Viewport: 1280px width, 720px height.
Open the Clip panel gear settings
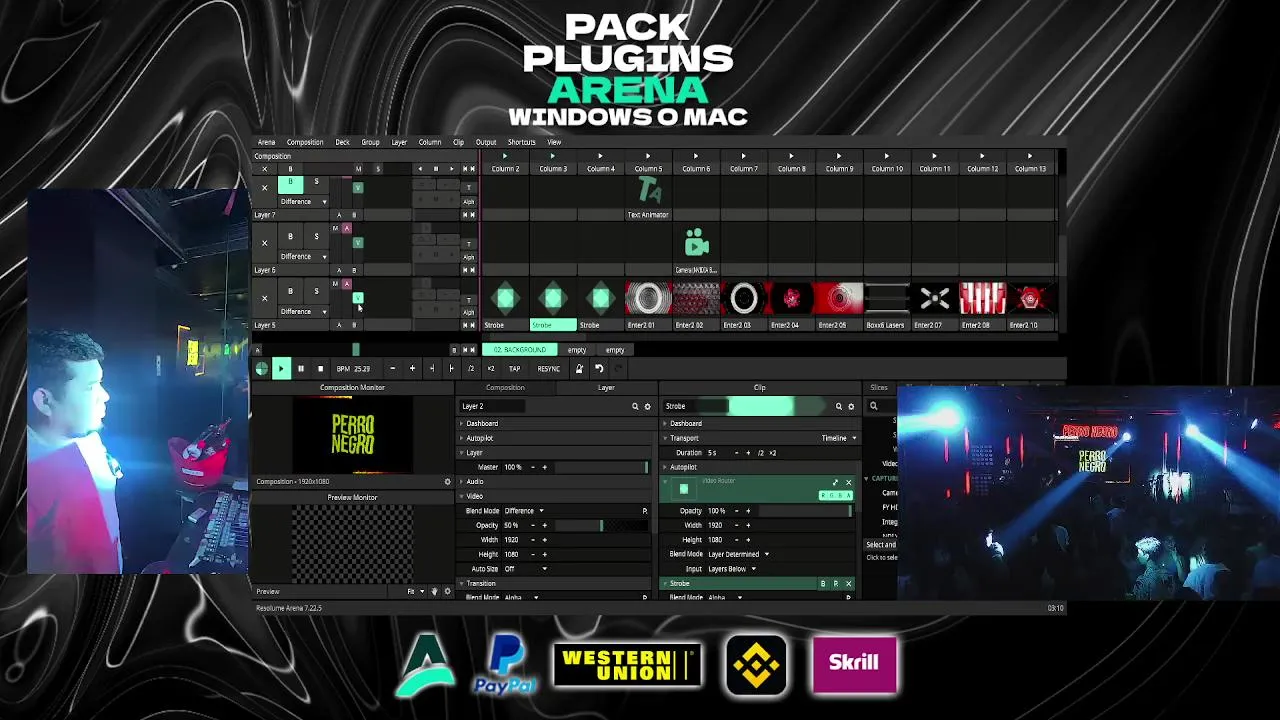pyautogui.click(x=851, y=407)
